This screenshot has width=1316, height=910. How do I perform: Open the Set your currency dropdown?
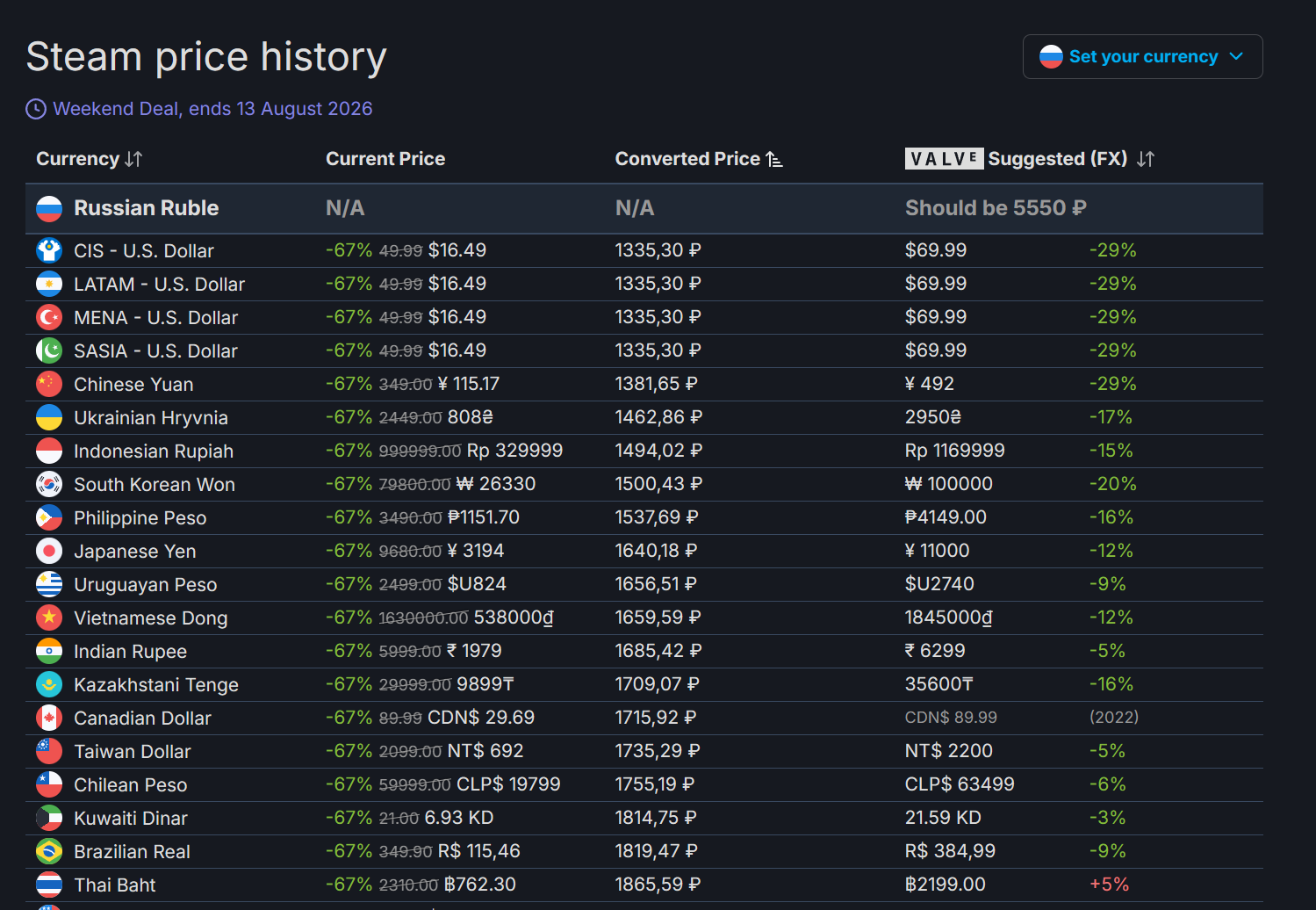[x=1142, y=57]
